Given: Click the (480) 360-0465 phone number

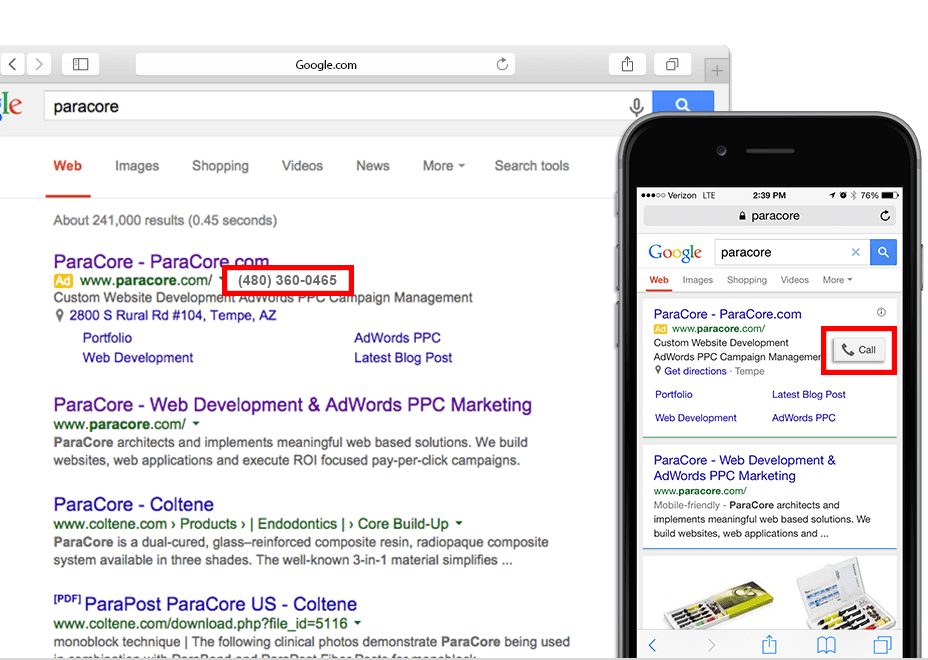Looking at the screenshot, I should click(x=288, y=280).
